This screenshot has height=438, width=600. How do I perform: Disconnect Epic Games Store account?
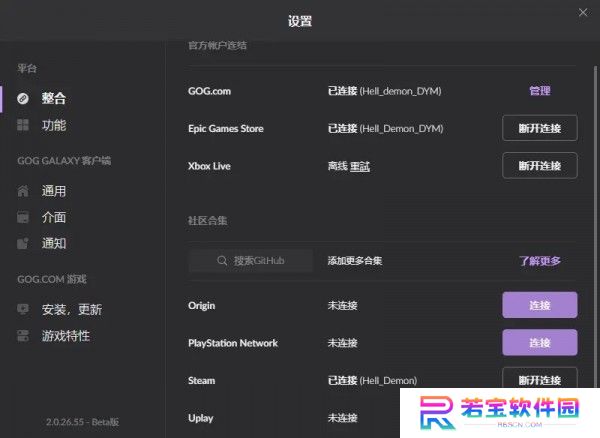pyautogui.click(x=540, y=128)
